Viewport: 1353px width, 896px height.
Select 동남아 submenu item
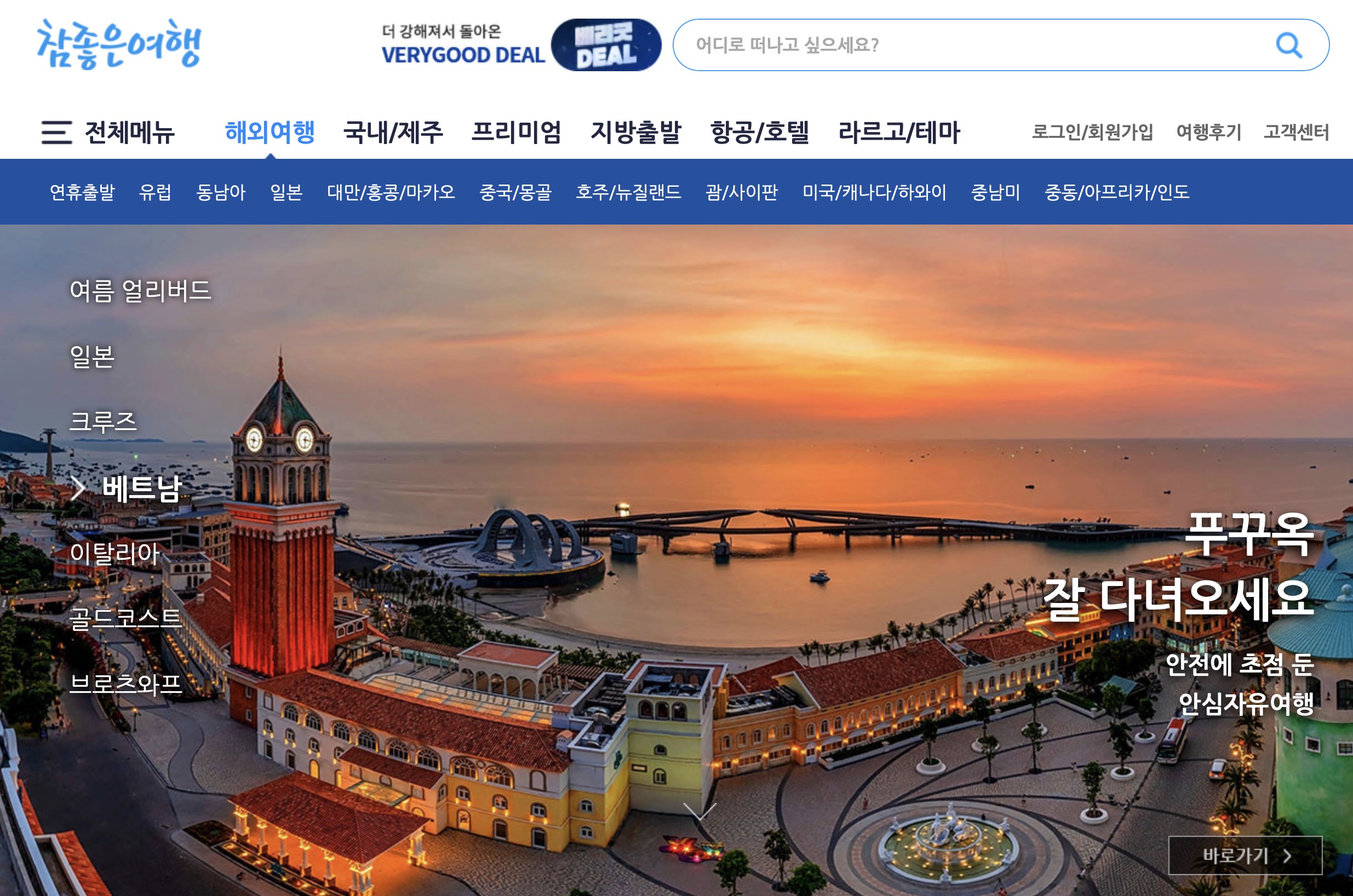point(221,192)
